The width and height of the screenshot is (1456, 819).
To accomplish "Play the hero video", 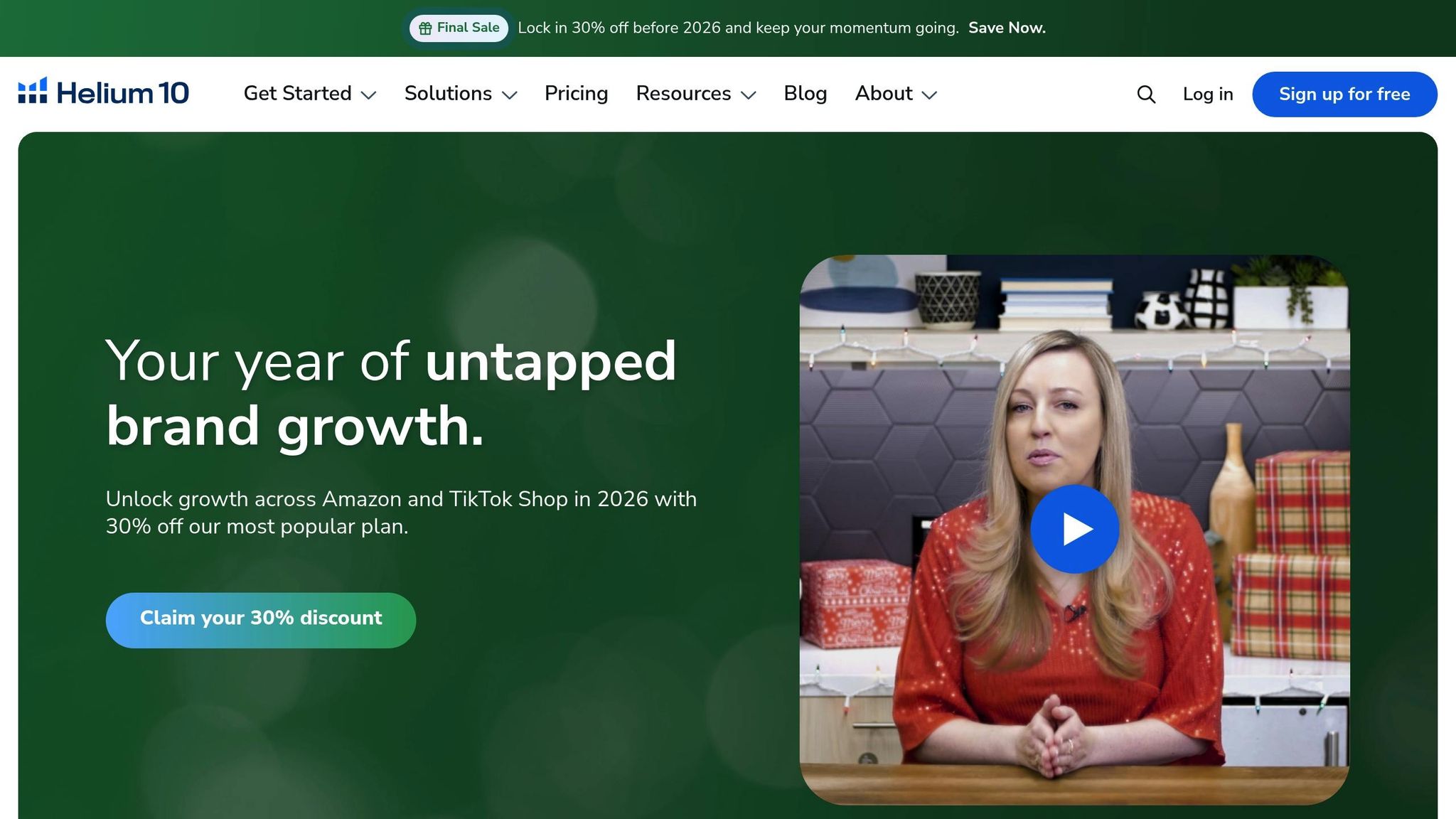I will [x=1075, y=529].
